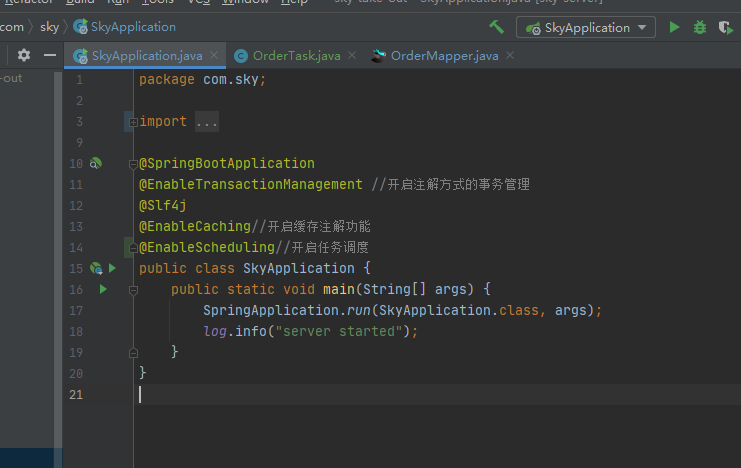Expand the collapsed import block
This screenshot has height=468, width=741.
[x=133, y=122]
